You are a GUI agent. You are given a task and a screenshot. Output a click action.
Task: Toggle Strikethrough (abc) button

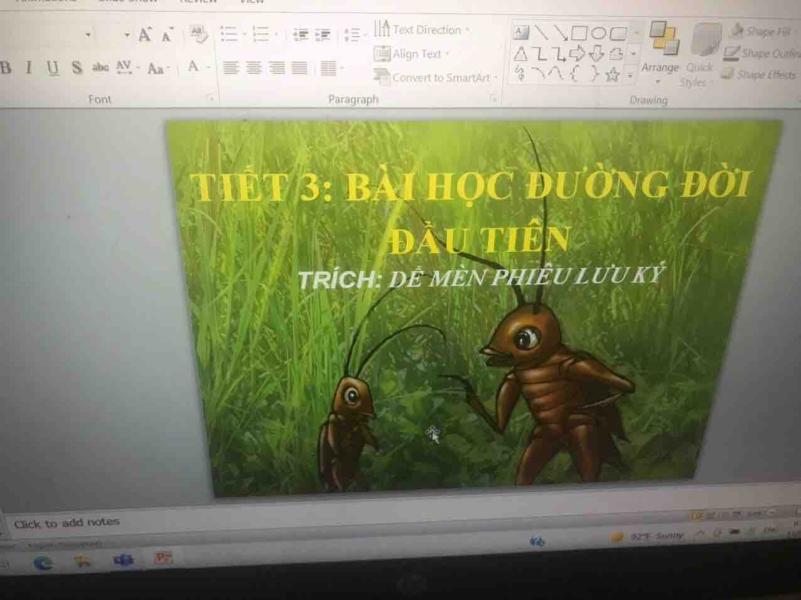tap(100, 67)
